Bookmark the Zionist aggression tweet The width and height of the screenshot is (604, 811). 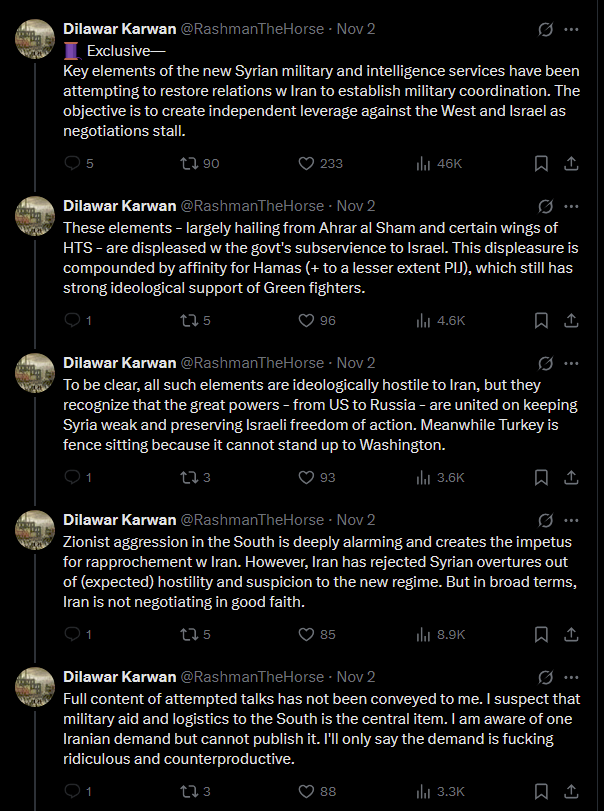click(x=541, y=634)
